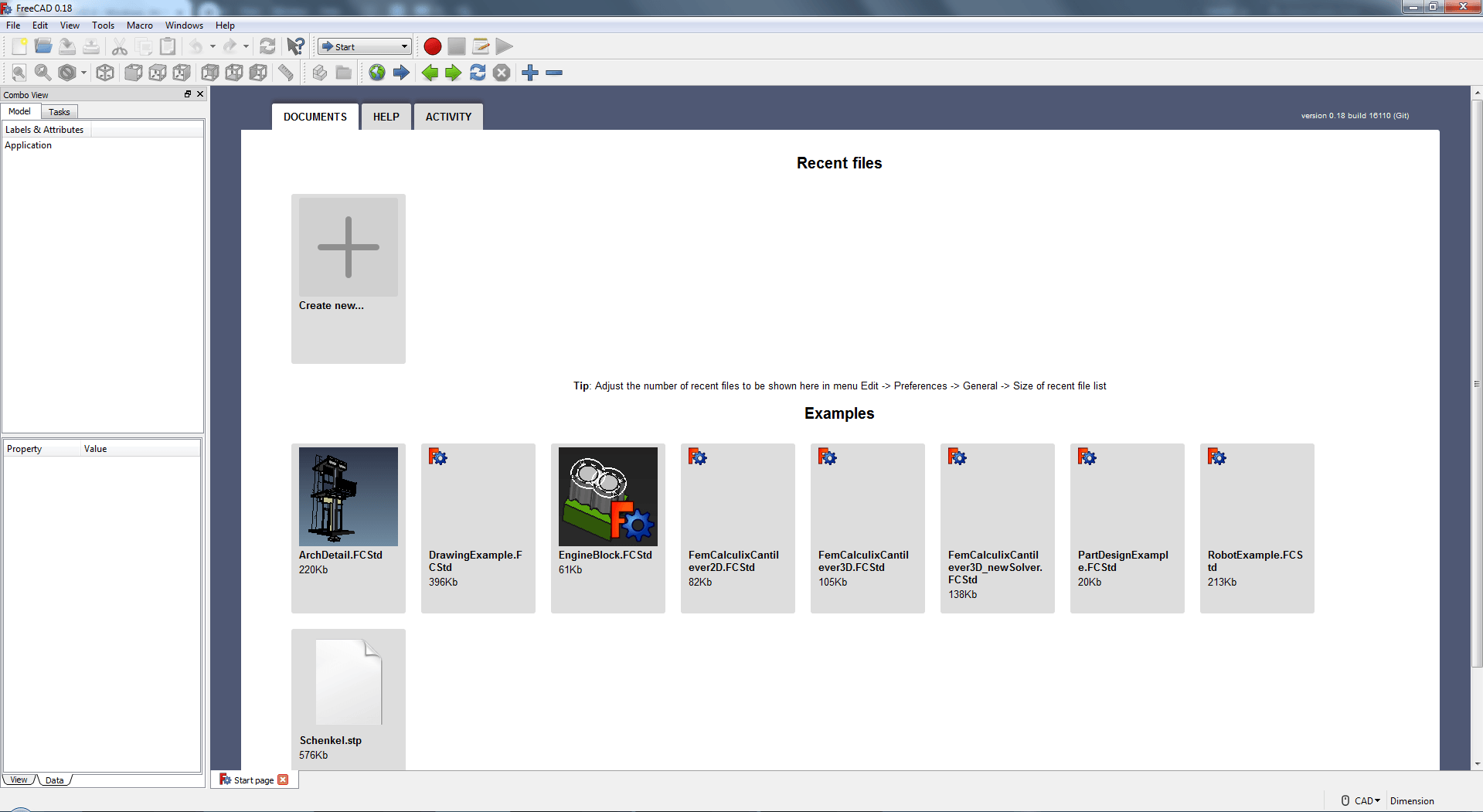
Task: Open the macros notepad icon
Action: [x=481, y=46]
